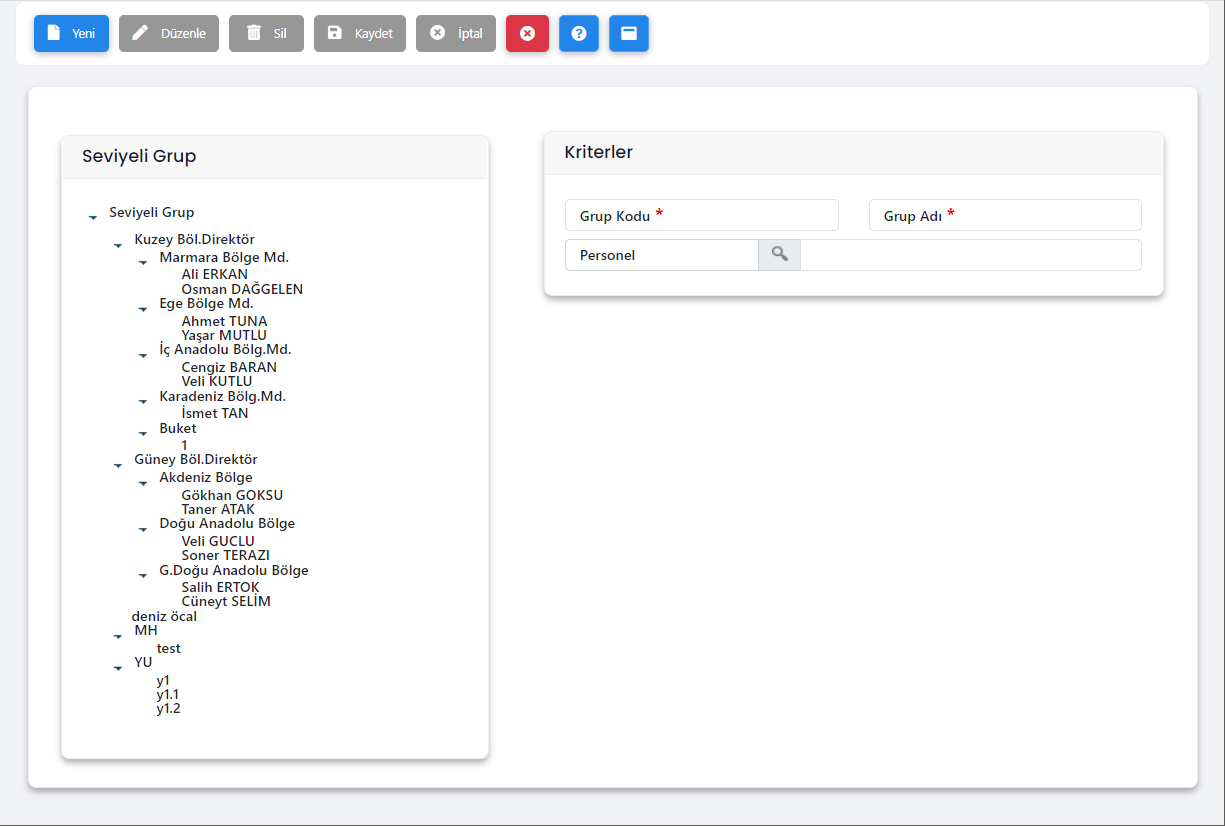Screen dimensions: 1225x826
Task: Click the Kuzey Böl.Direktör label
Action: click(x=195, y=239)
